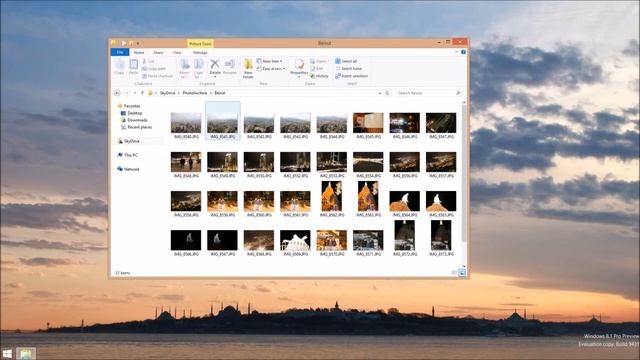Image resolution: width=640 pixels, height=360 pixels.
Task: Switch to the Home ribbon tab
Action: coord(139,53)
